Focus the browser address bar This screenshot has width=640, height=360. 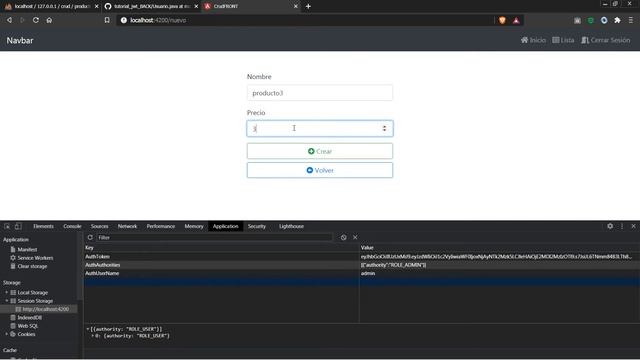(x=306, y=20)
